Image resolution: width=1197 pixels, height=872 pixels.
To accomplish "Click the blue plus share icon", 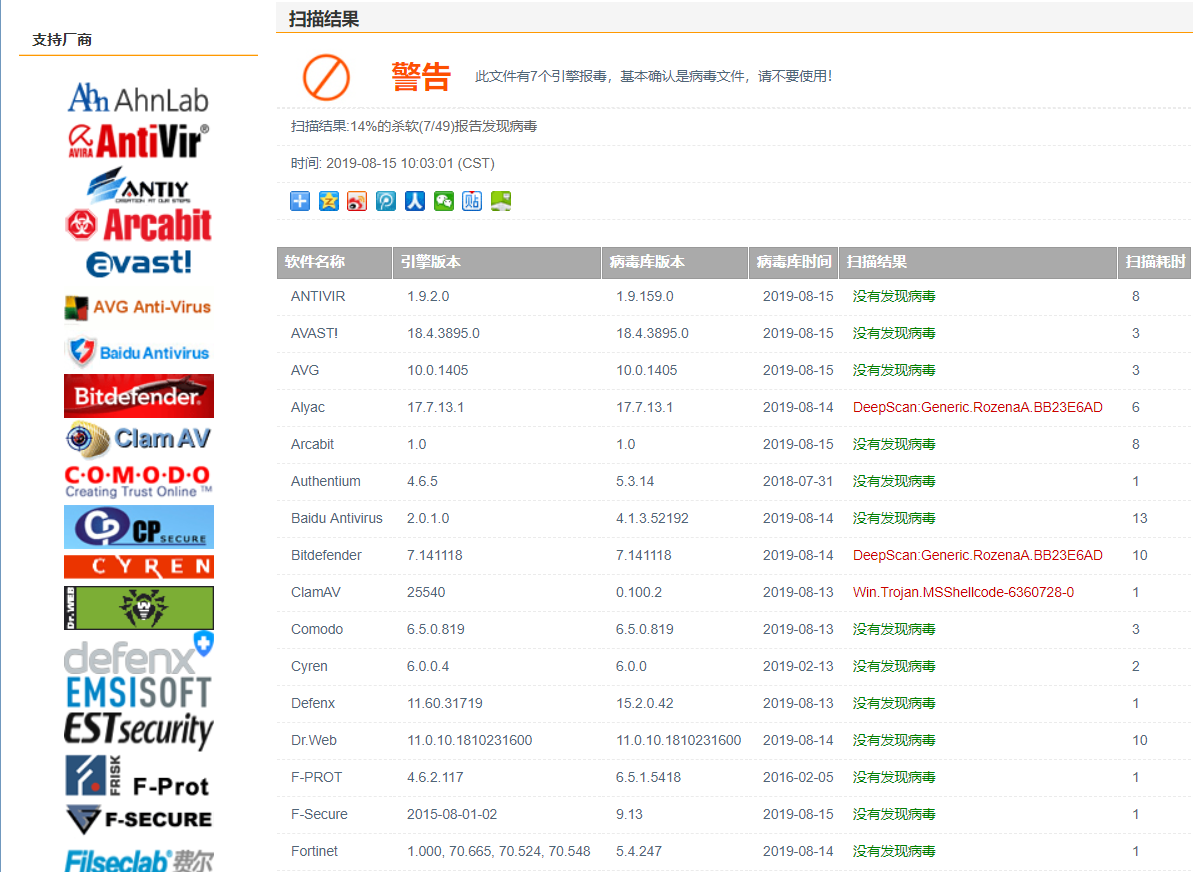I will tap(300, 201).
